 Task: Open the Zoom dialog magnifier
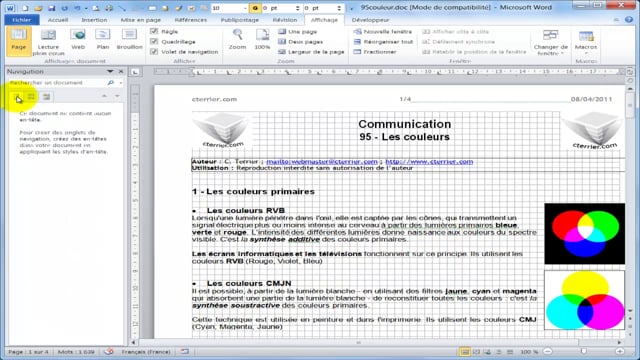click(x=237, y=40)
